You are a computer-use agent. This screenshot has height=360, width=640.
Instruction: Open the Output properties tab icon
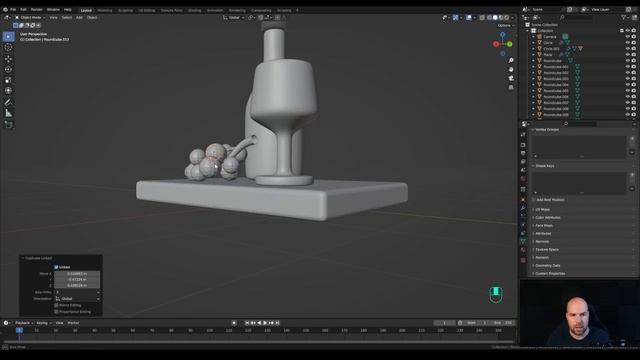point(523,153)
